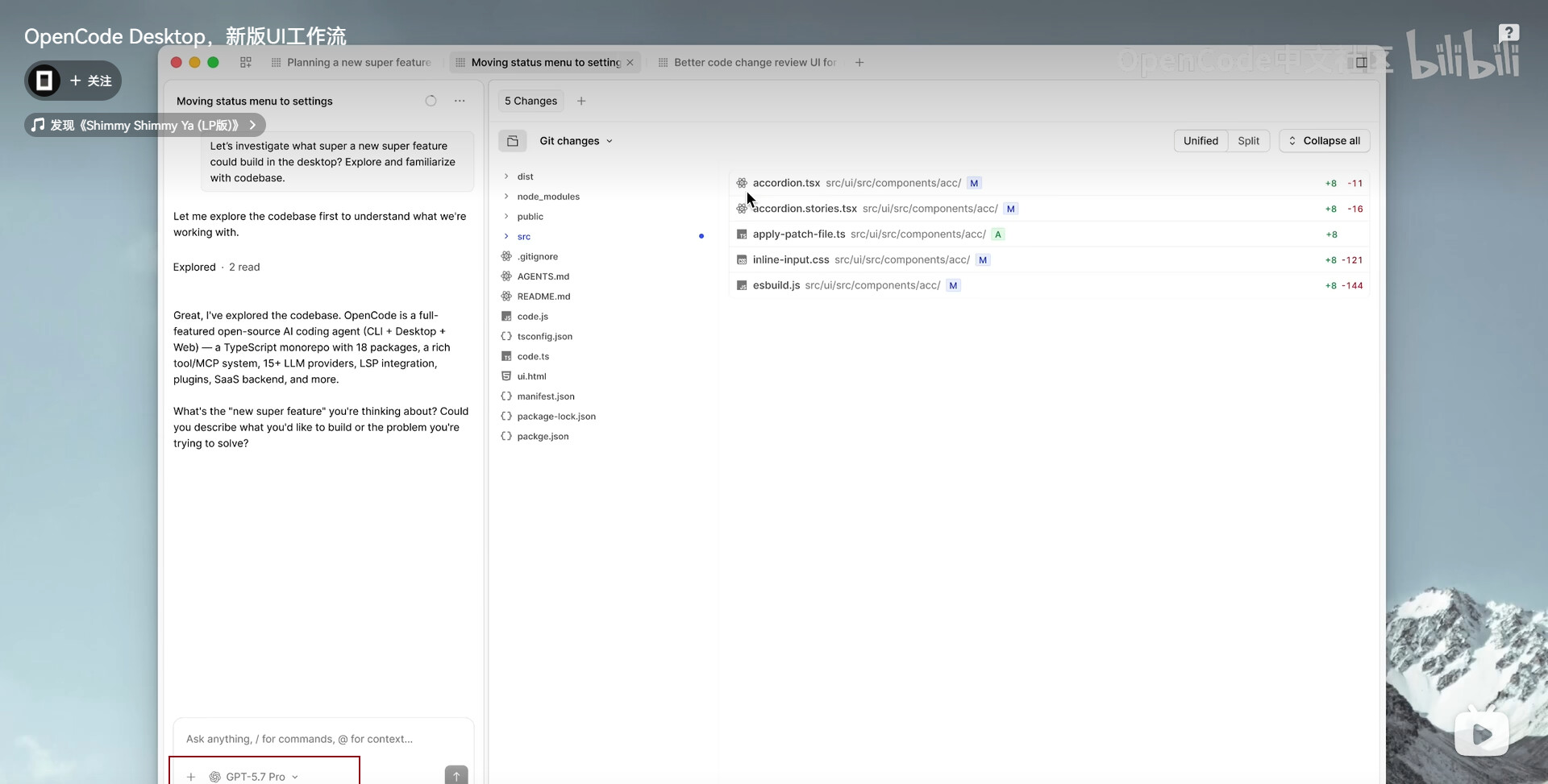
Task: Toggle the side panel layout icon
Action: 1361,62
